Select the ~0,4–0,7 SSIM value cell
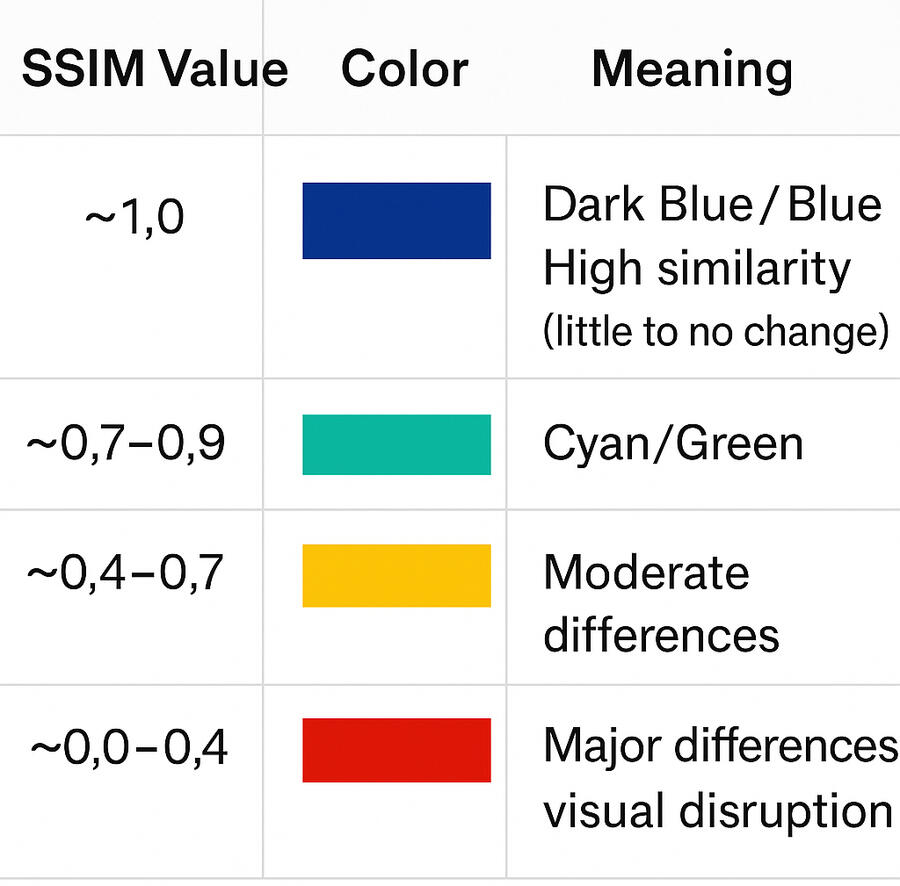900x886 pixels. 126,574
